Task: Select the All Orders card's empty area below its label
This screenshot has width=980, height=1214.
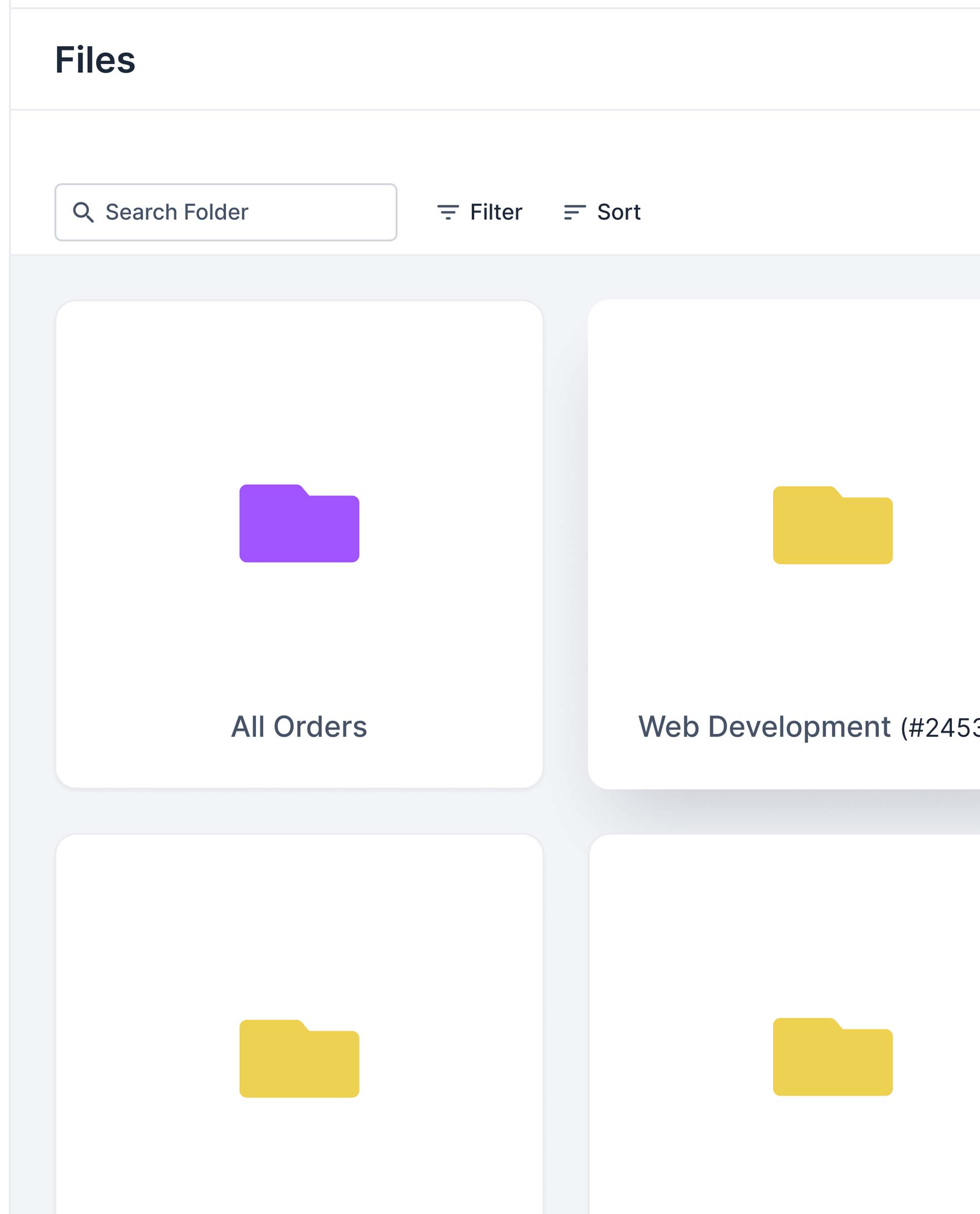Action: click(x=299, y=765)
